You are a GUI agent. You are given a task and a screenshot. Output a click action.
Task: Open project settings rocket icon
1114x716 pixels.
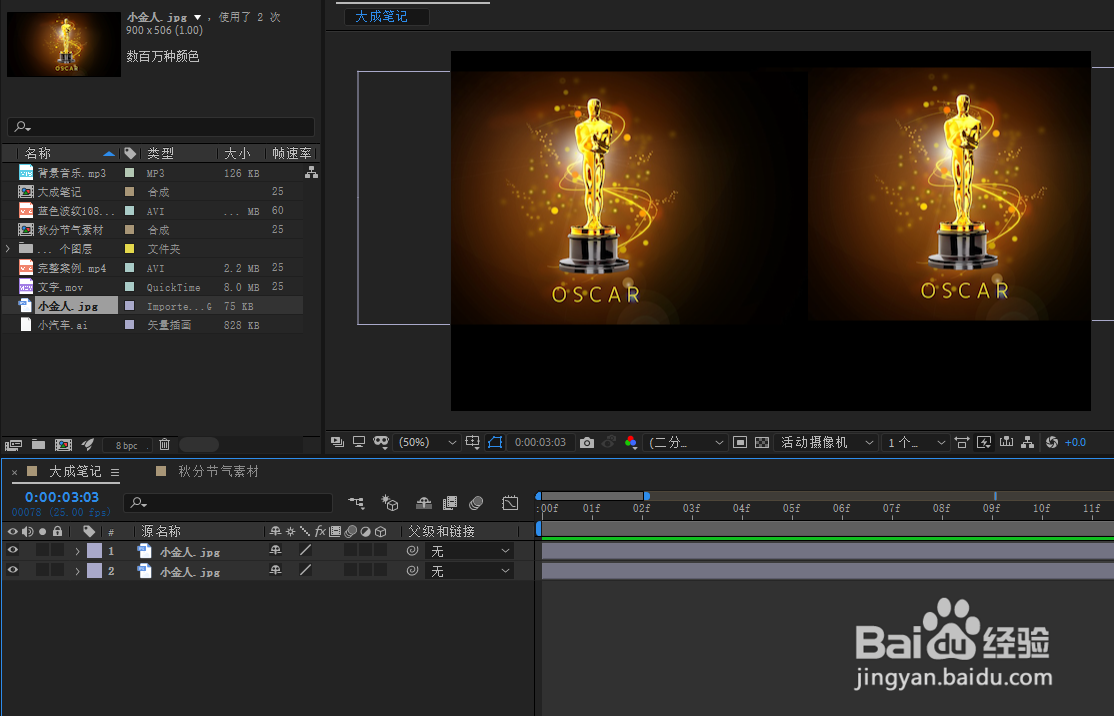[x=88, y=444]
